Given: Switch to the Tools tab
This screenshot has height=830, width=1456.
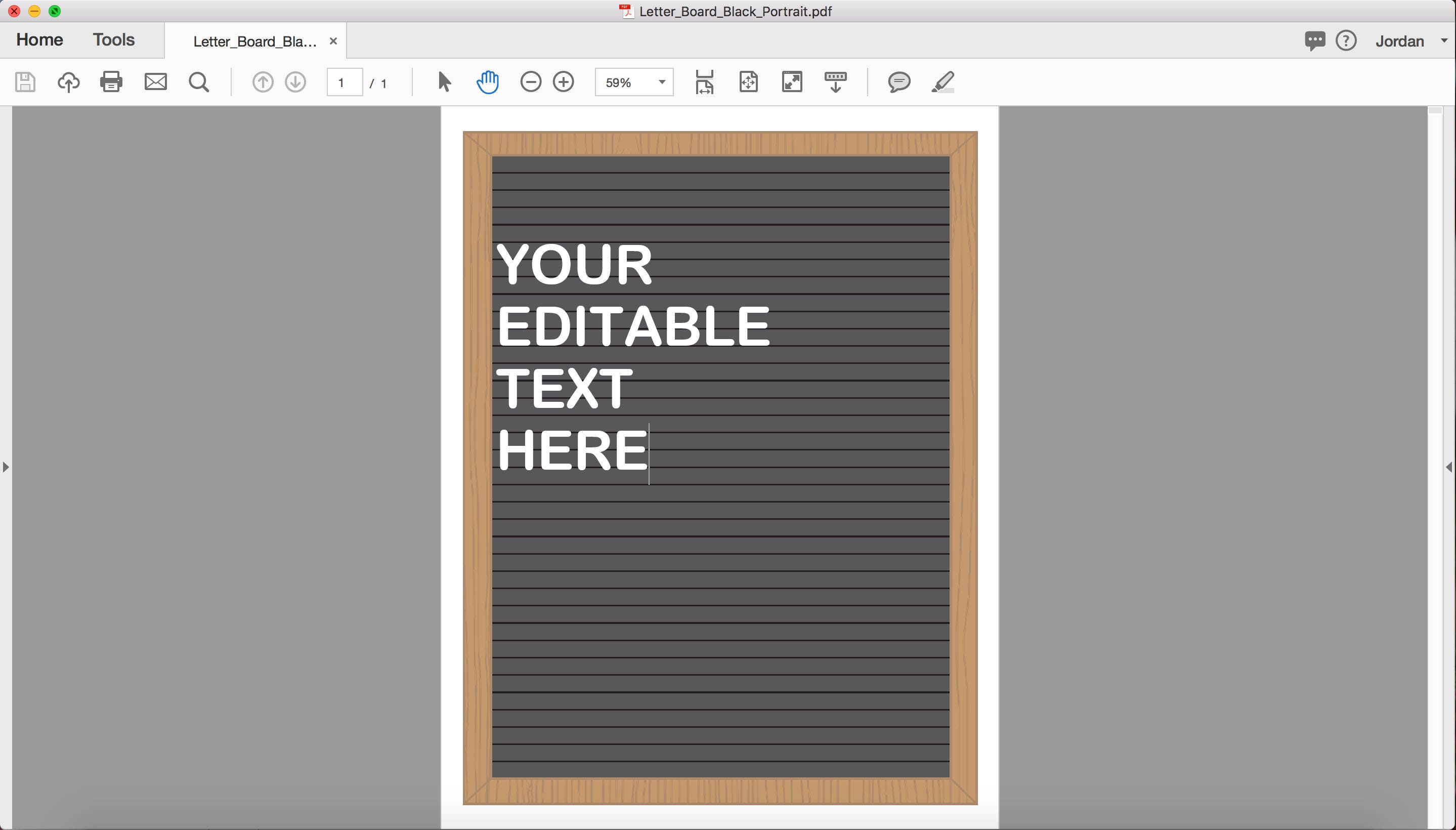Looking at the screenshot, I should (113, 39).
